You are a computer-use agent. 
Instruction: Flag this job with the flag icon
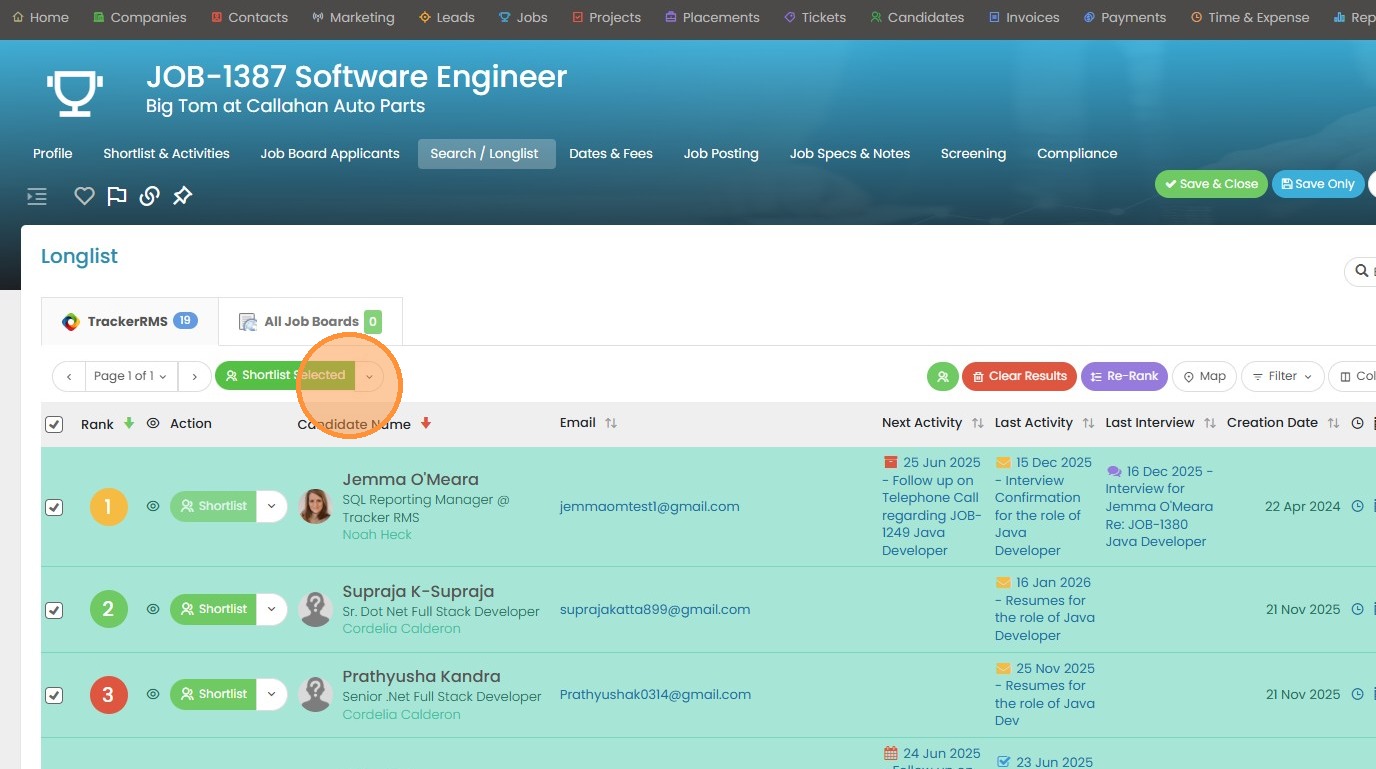(117, 196)
